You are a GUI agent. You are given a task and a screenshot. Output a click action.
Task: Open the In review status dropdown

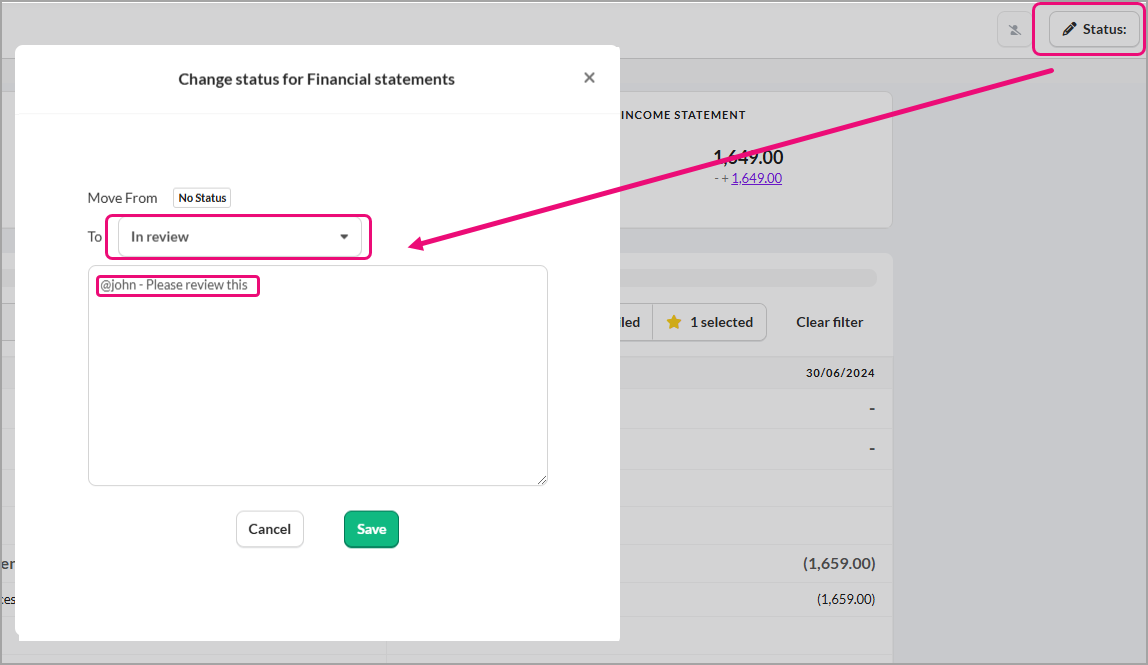coord(239,237)
